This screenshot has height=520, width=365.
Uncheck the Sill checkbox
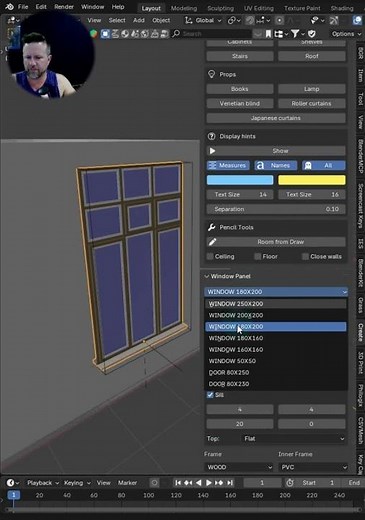(210, 395)
